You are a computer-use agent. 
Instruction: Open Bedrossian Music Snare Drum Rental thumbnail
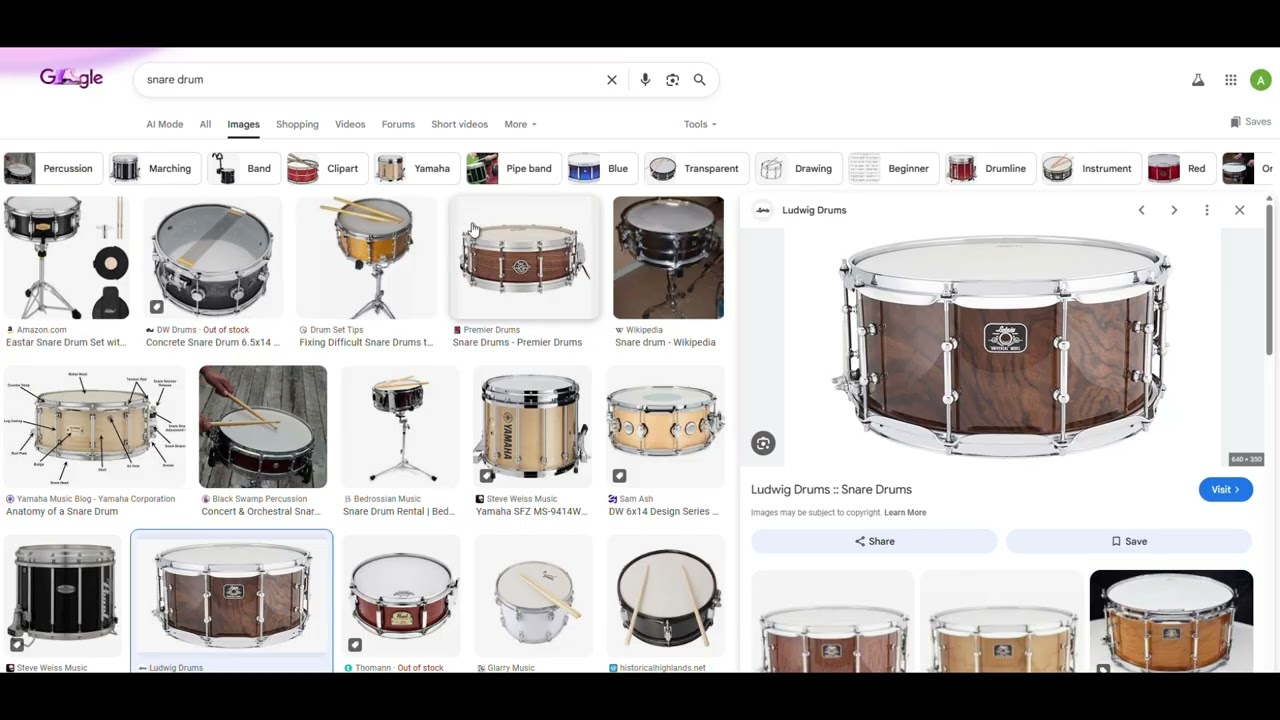coord(401,427)
